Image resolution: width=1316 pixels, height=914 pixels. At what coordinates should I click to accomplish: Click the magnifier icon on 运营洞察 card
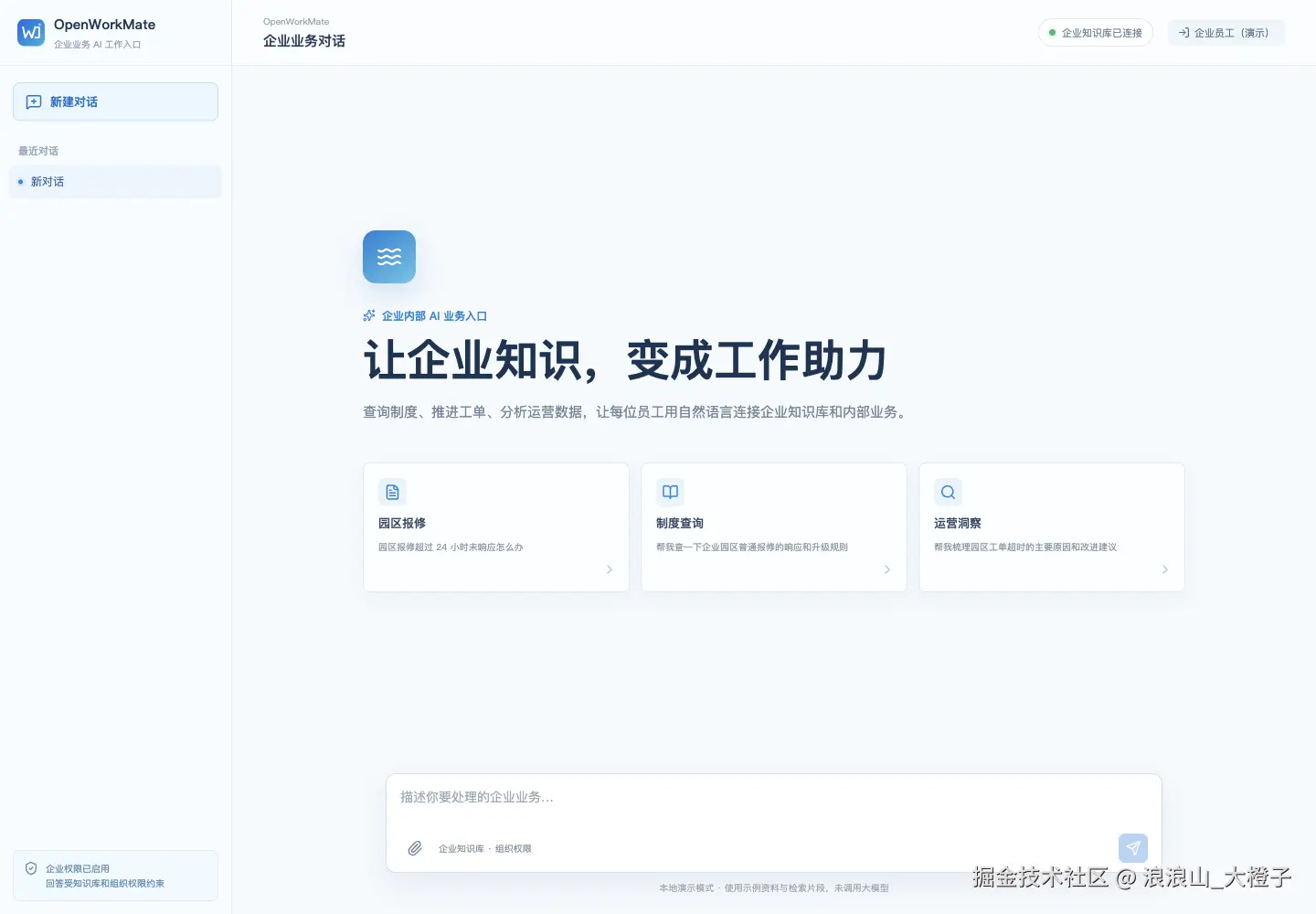coord(949,492)
